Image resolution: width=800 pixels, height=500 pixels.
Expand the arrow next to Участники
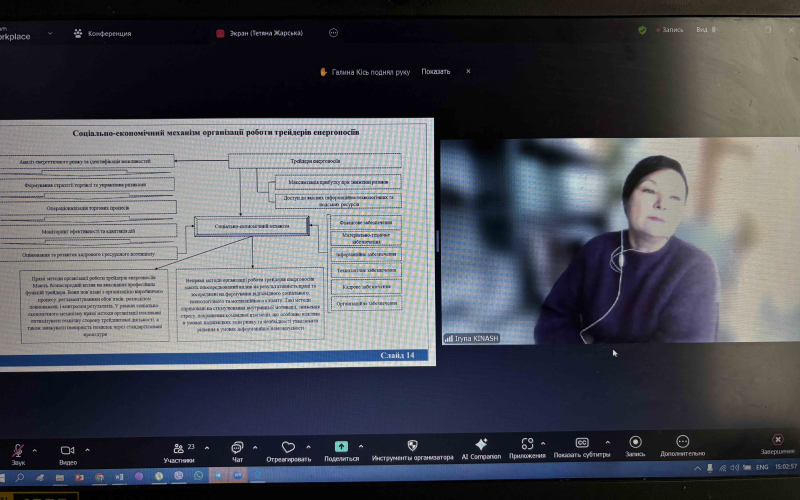pyautogui.click(x=207, y=447)
